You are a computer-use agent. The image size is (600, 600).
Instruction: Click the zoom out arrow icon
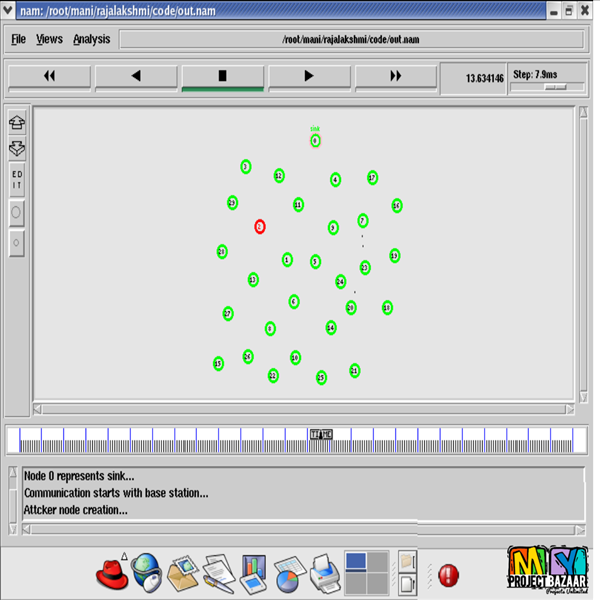[x=17, y=148]
